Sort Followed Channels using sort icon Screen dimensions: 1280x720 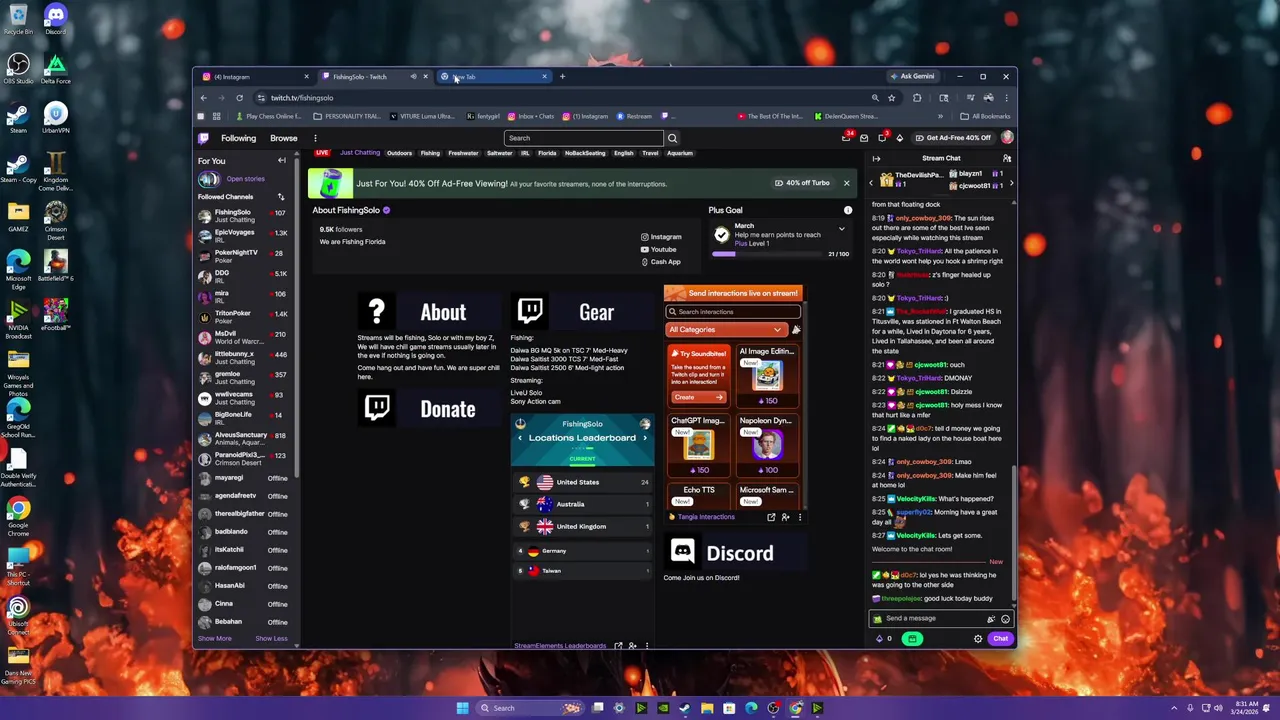[x=281, y=197]
